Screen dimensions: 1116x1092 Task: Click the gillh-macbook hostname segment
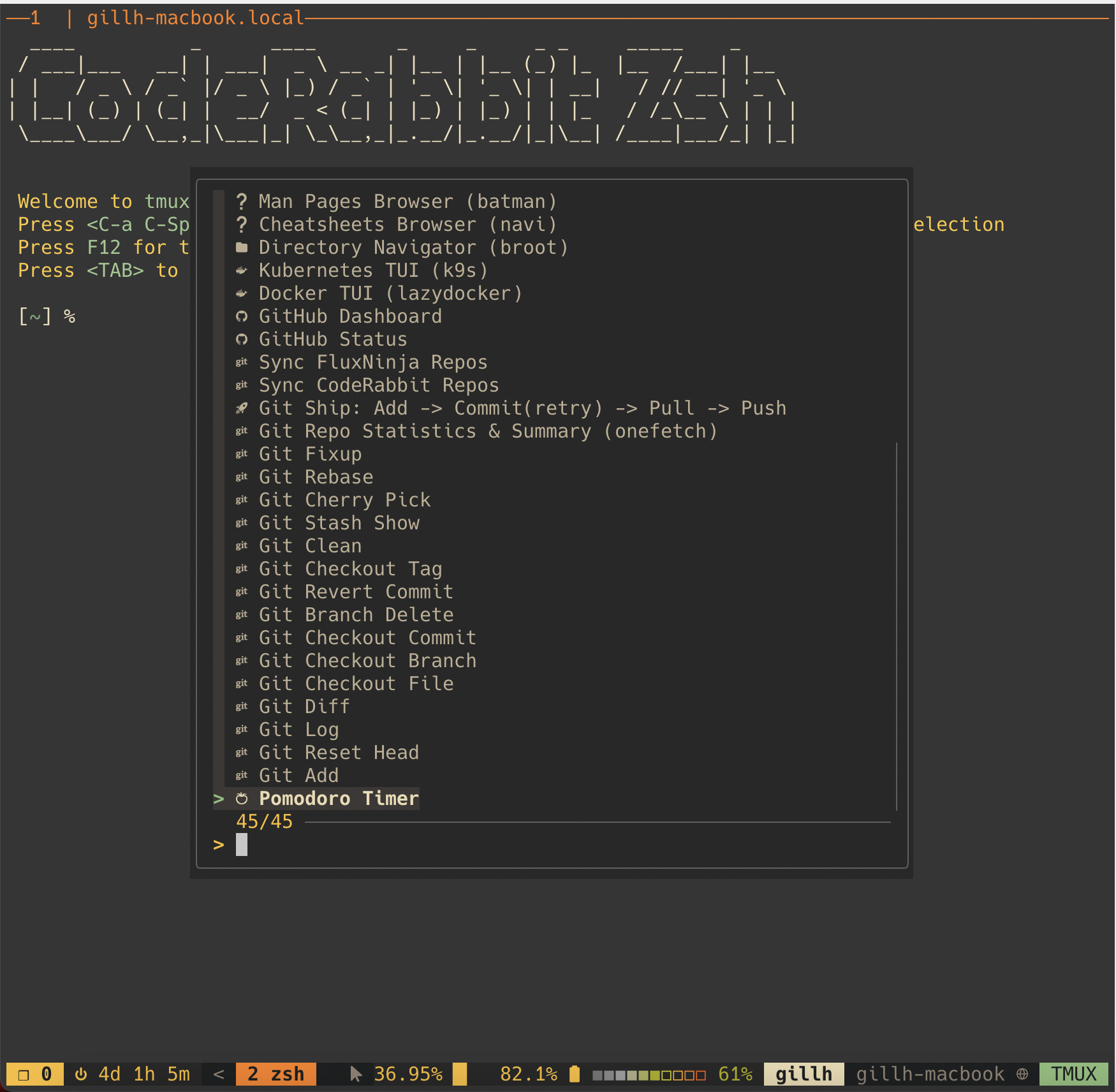pyautogui.click(x=930, y=1074)
